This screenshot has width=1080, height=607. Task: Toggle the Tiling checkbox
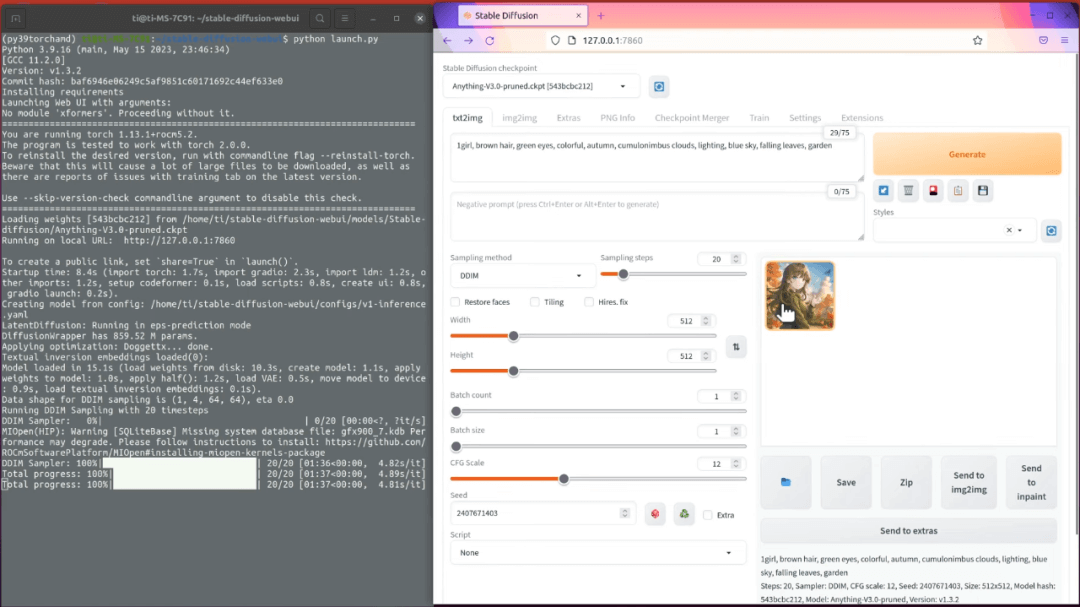(x=535, y=302)
